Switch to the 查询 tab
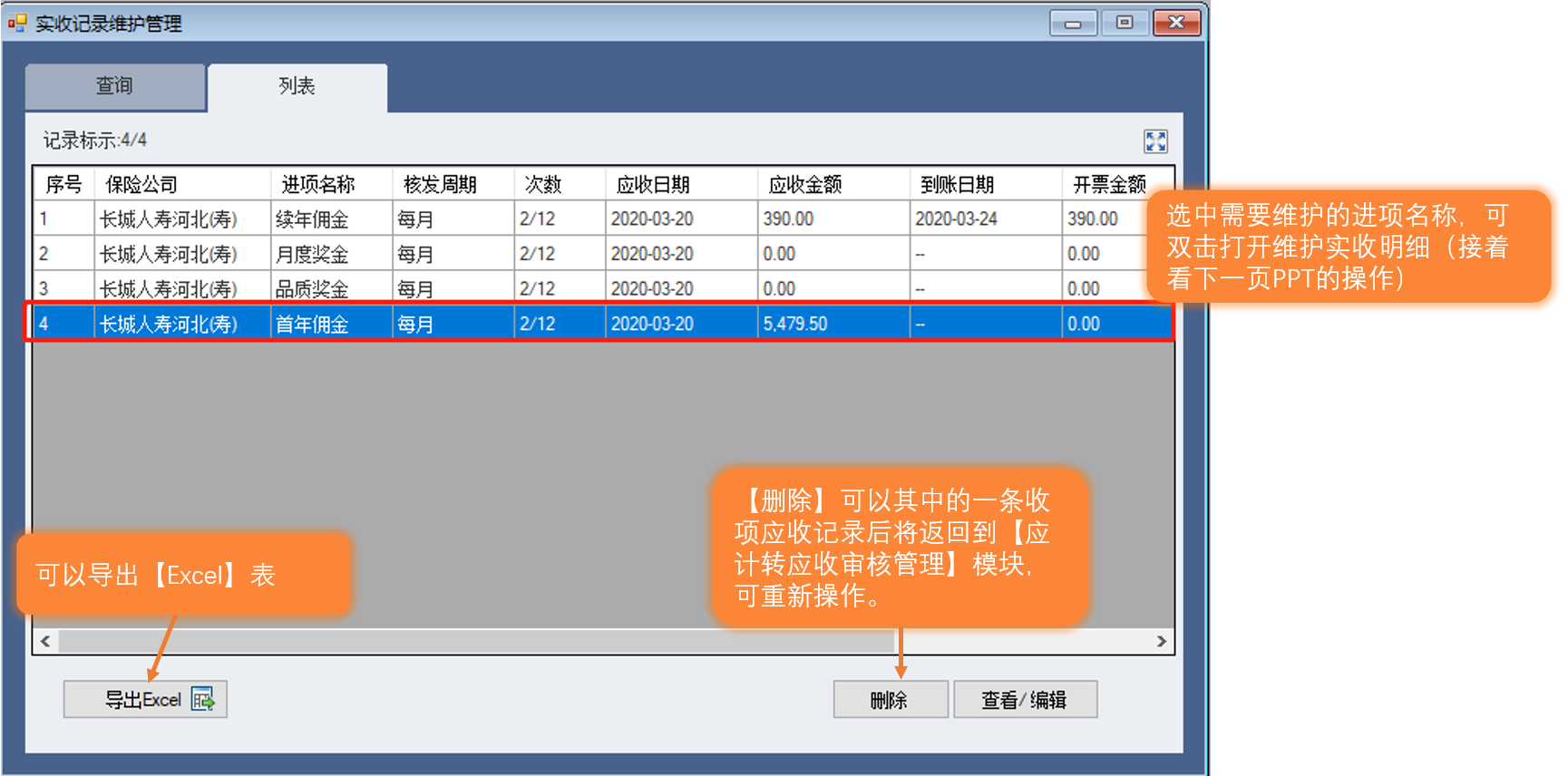1568x776 pixels. point(115,86)
